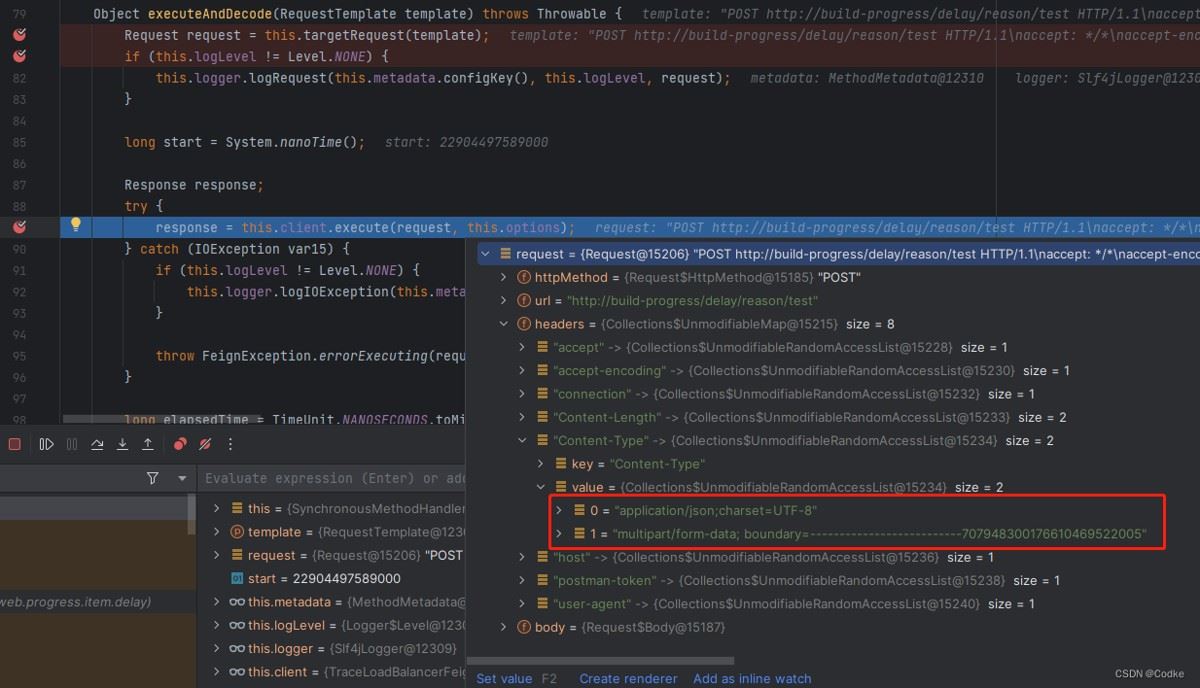The image size is (1200, 688).
Task: Open View Breakpoints dialog icon
Action: [x=180, y=444]
